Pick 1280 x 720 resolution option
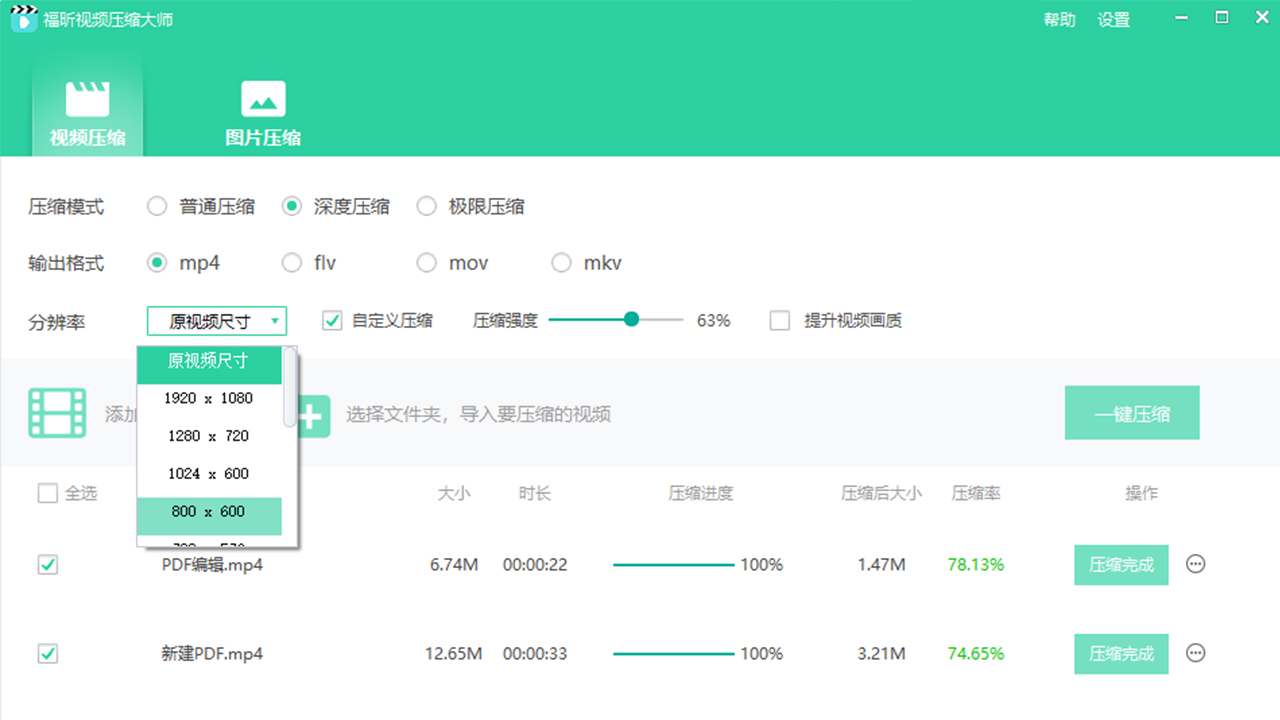 tap(209, 436)
